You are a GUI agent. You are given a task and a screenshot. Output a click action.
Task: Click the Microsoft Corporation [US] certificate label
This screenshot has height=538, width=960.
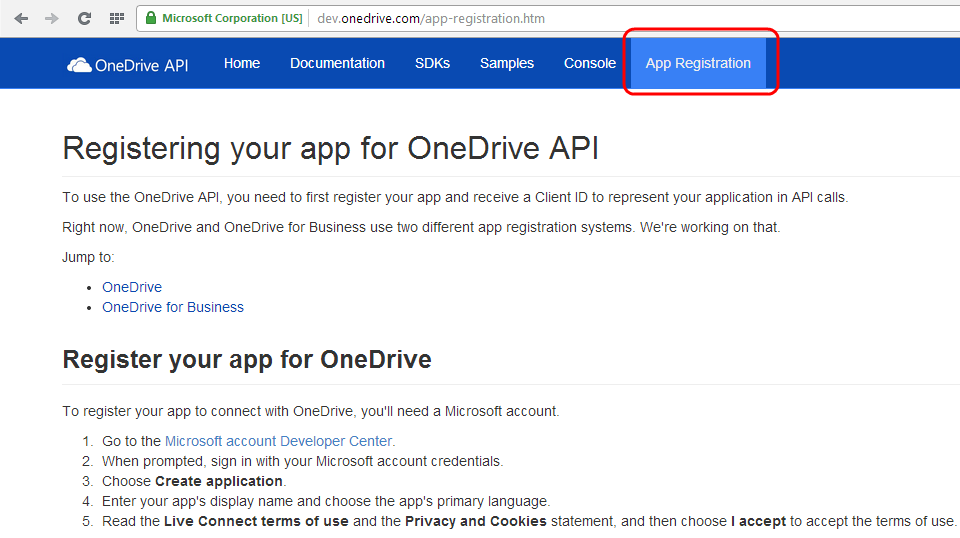[x=232, y=18]
